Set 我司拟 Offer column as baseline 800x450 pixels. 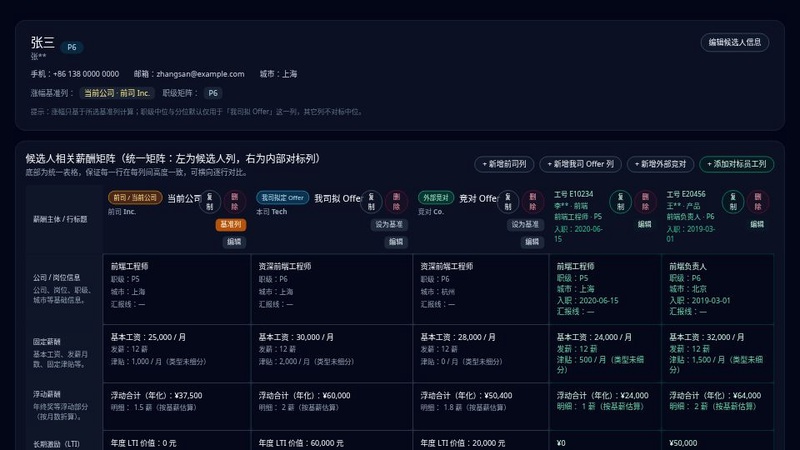389,224
